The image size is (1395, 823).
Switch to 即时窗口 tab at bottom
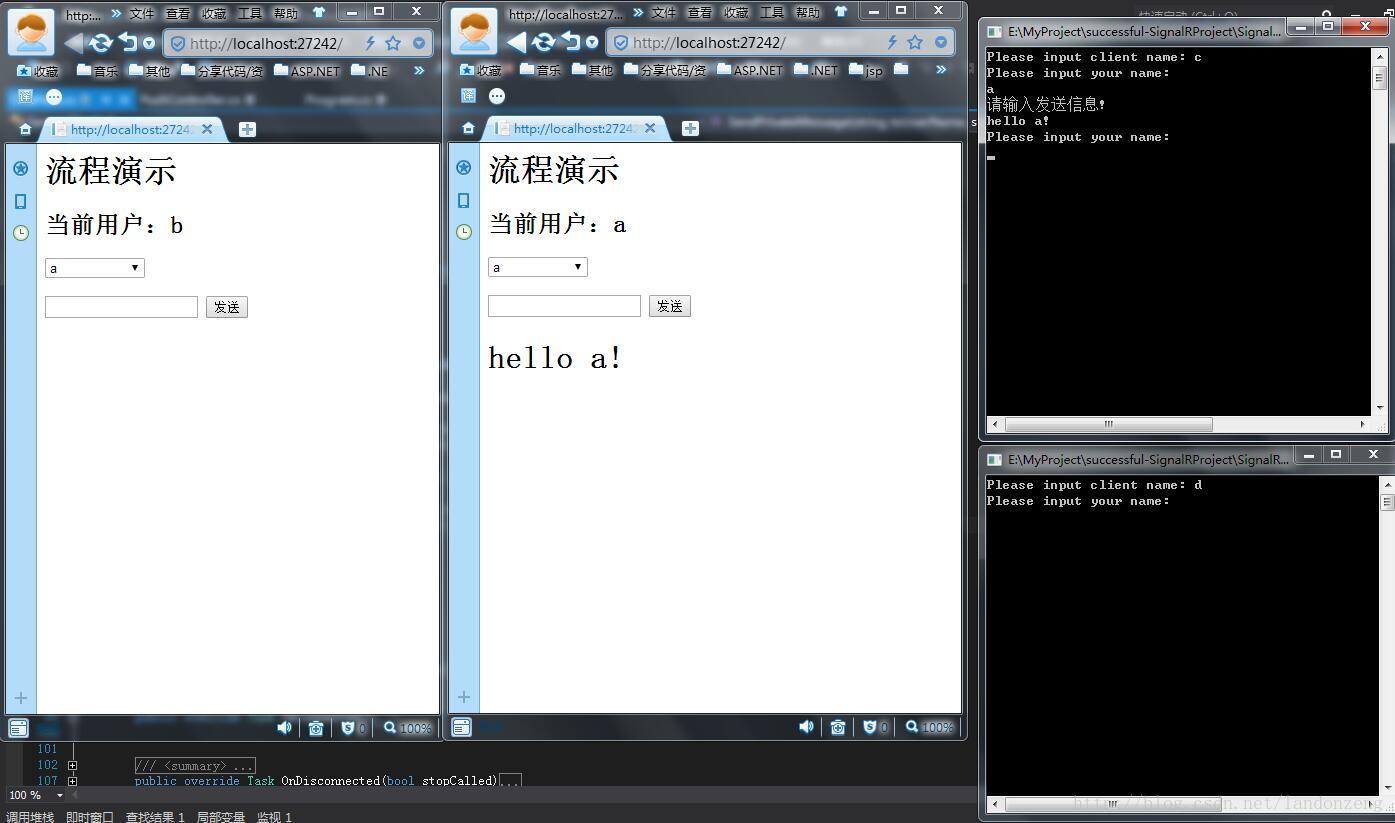point(90,817)
